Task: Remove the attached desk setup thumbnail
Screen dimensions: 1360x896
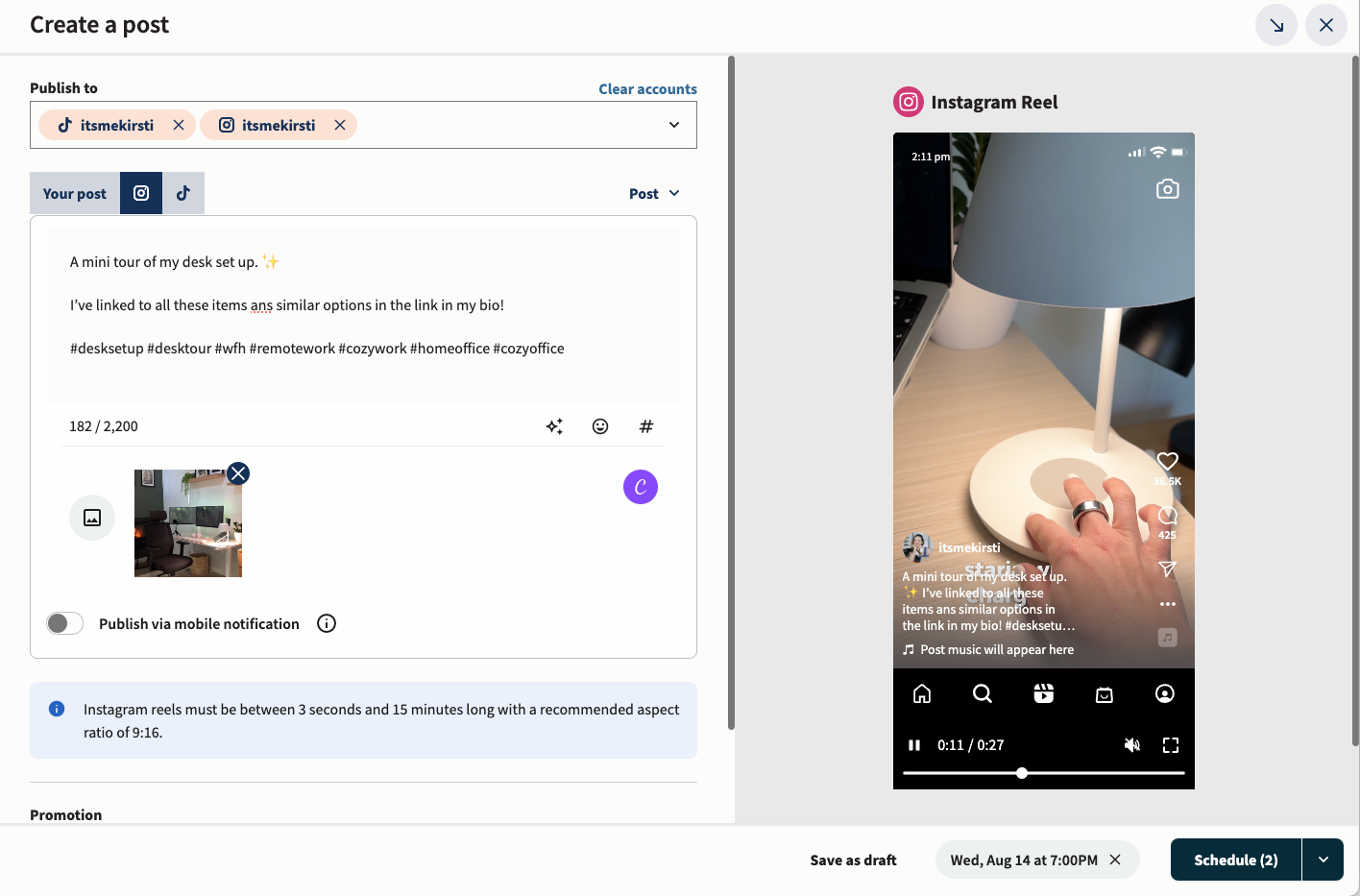Action: pyautogui.click(x=237, y=472)
